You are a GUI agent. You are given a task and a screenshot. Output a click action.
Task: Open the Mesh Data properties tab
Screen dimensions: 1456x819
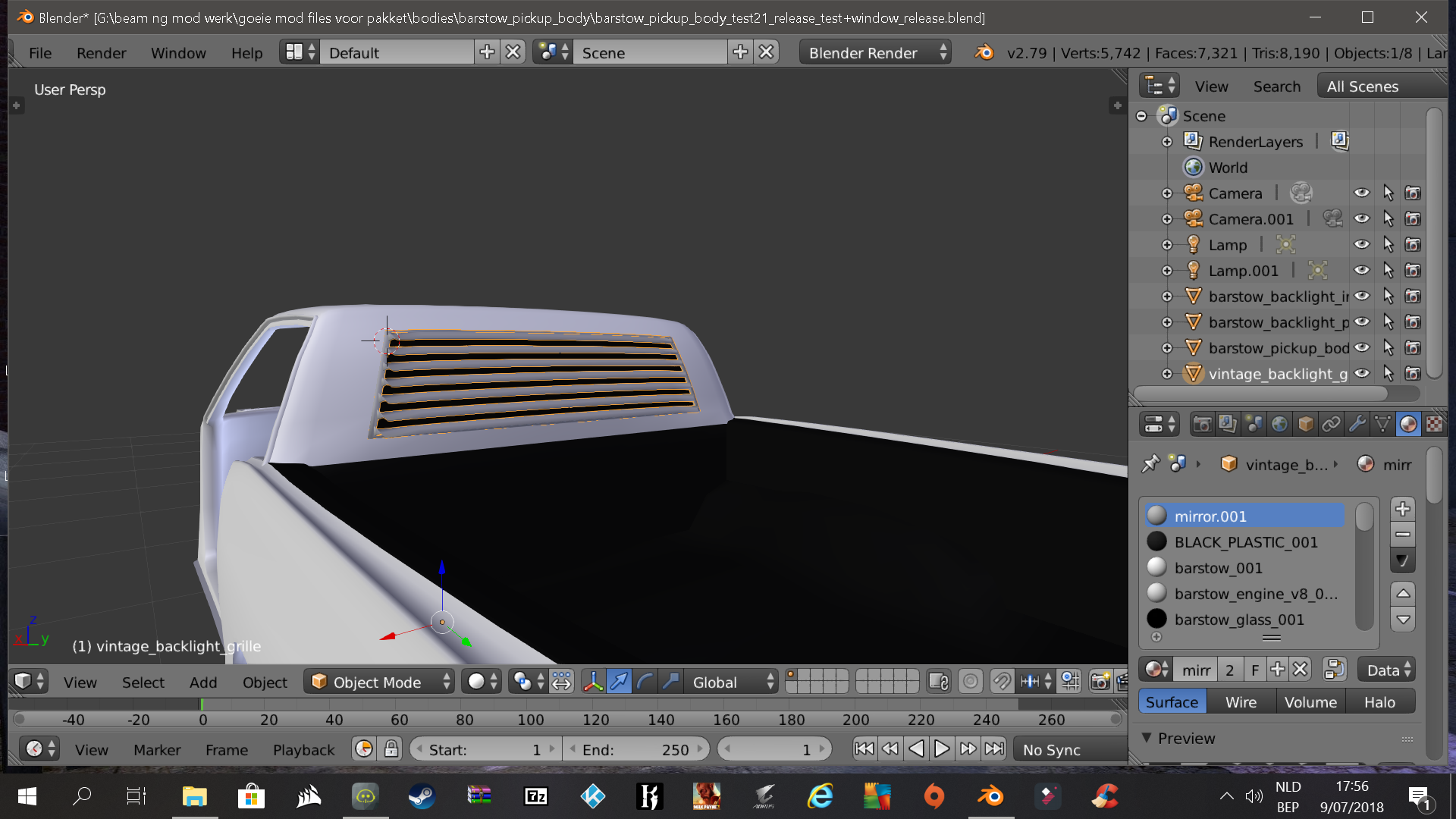click(1382, 424)
